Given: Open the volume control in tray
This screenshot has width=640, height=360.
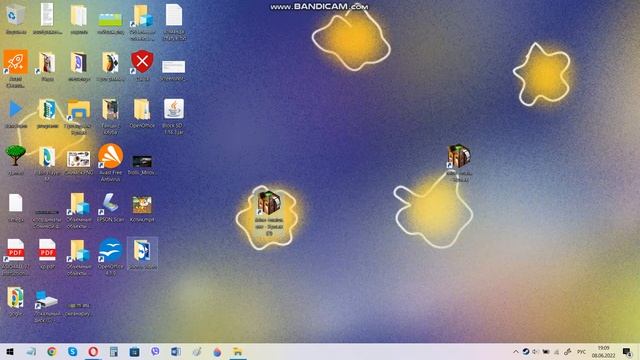Looking at the screenshot, I should pos(535,351).
